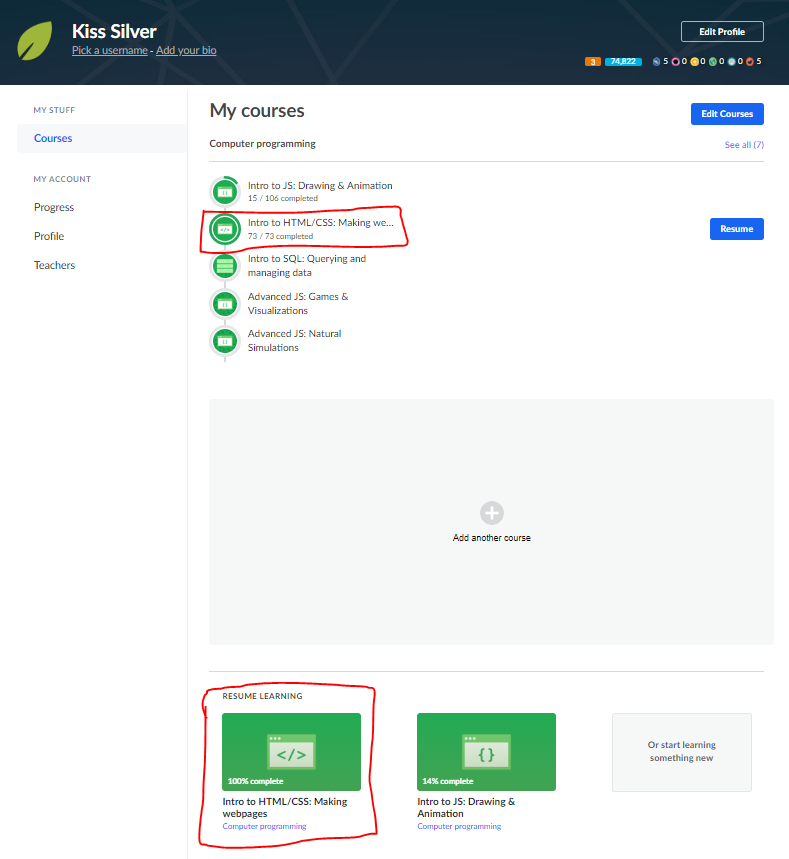Image resolution: width=789 pixels, height=859 pixels.
Task: Open the 100% complete HTML/CSS thumbnail
Action: (291, 752)
